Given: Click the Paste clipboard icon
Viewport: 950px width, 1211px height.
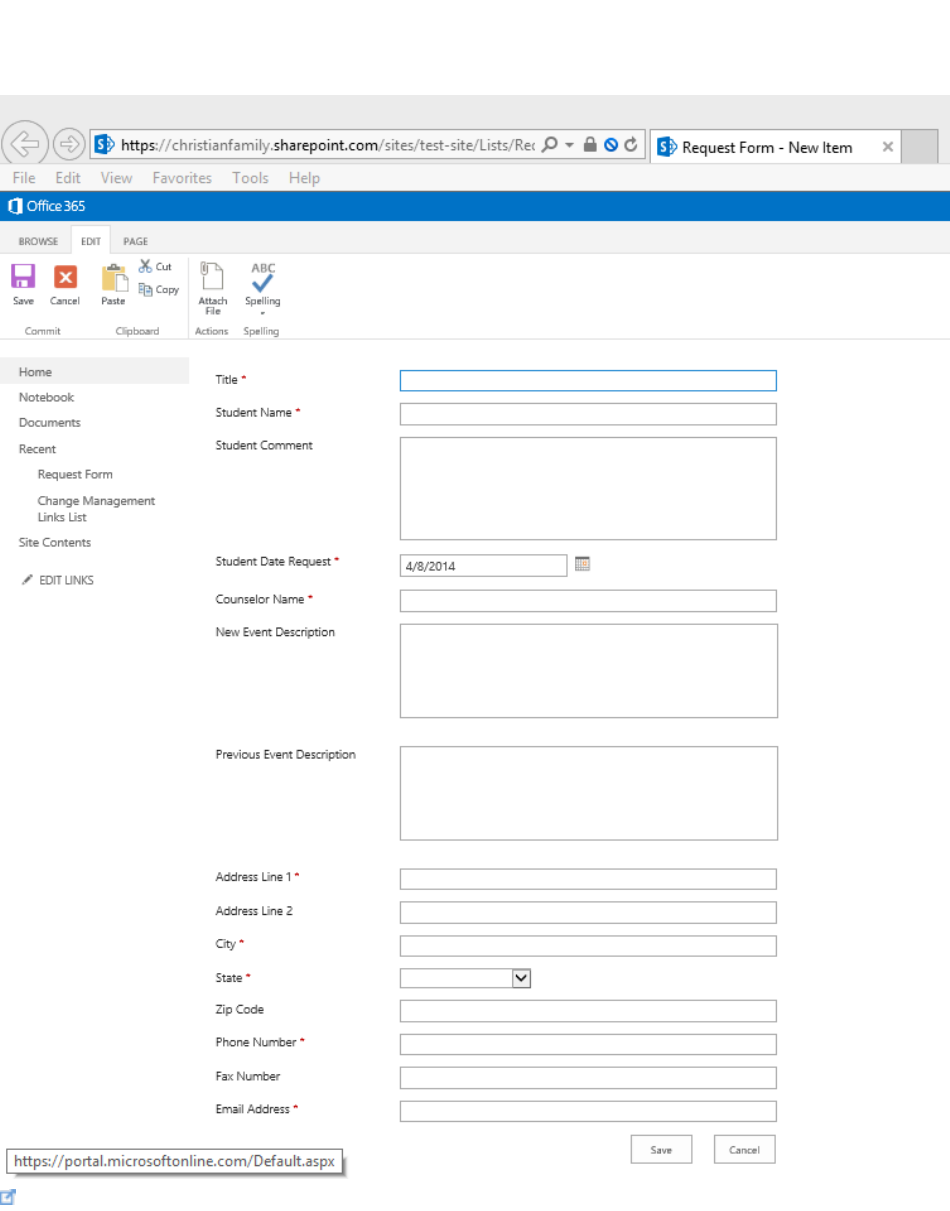Looking at the screenshot, I should (113, 279).
